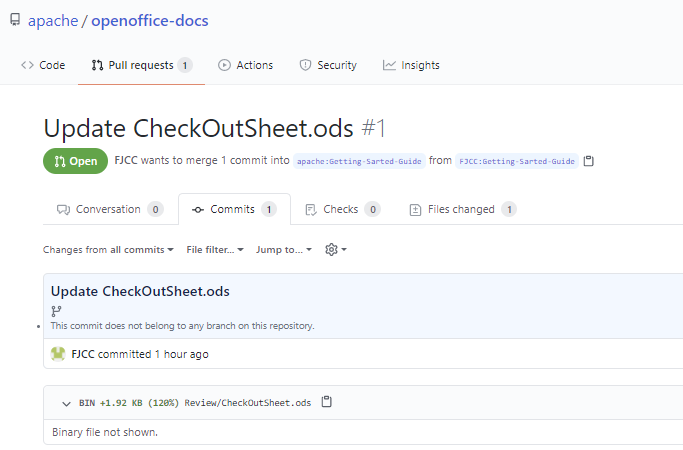
Task: Click the '1 hour ago' commit timestamp
Action: [x=182, y=354]
